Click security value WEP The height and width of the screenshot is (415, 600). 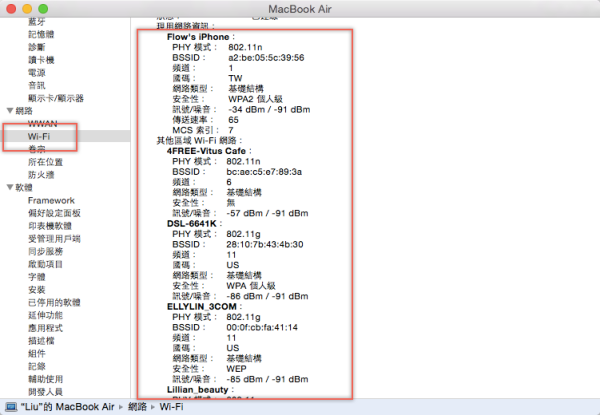[236, 369]
